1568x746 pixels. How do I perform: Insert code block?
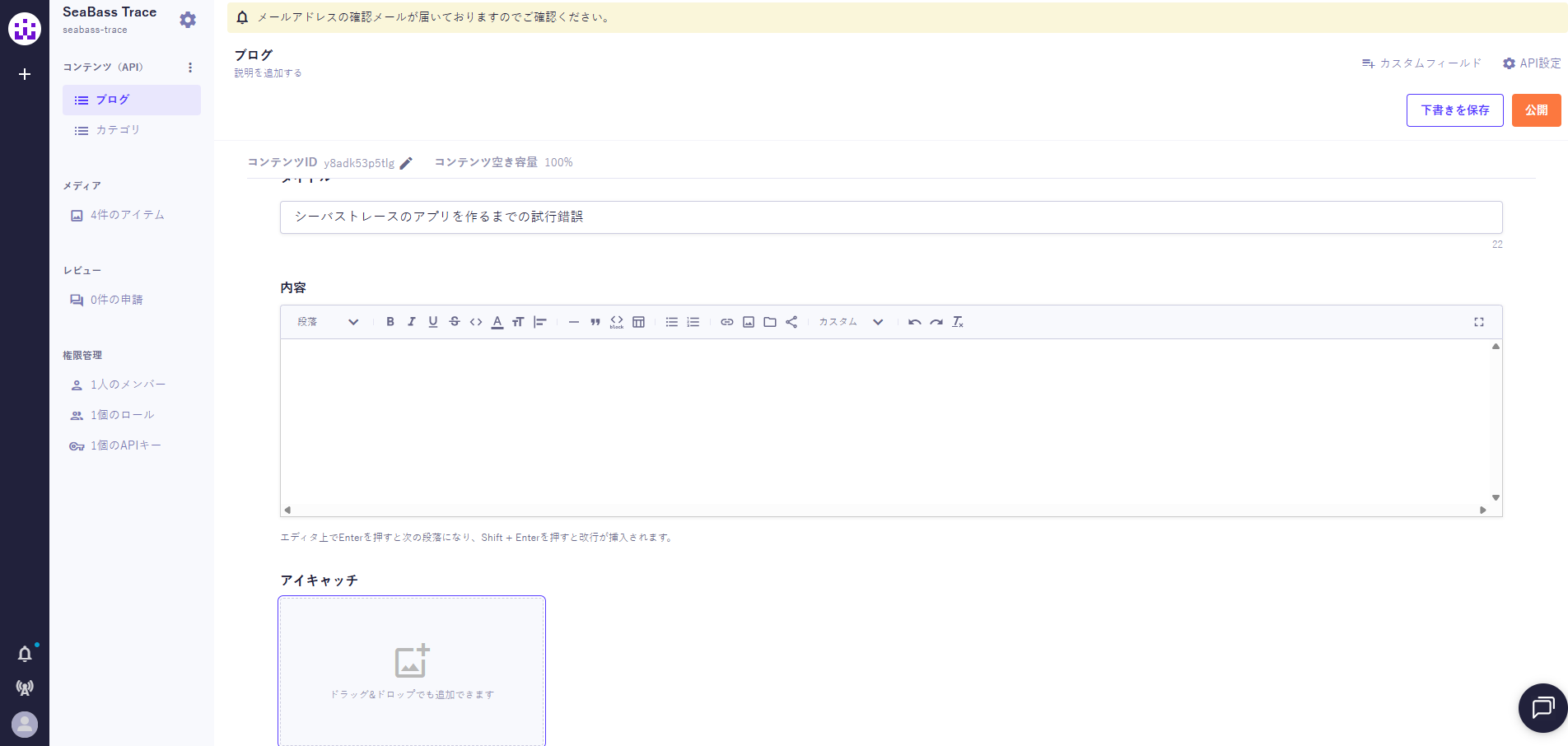[x=617, y=322]
